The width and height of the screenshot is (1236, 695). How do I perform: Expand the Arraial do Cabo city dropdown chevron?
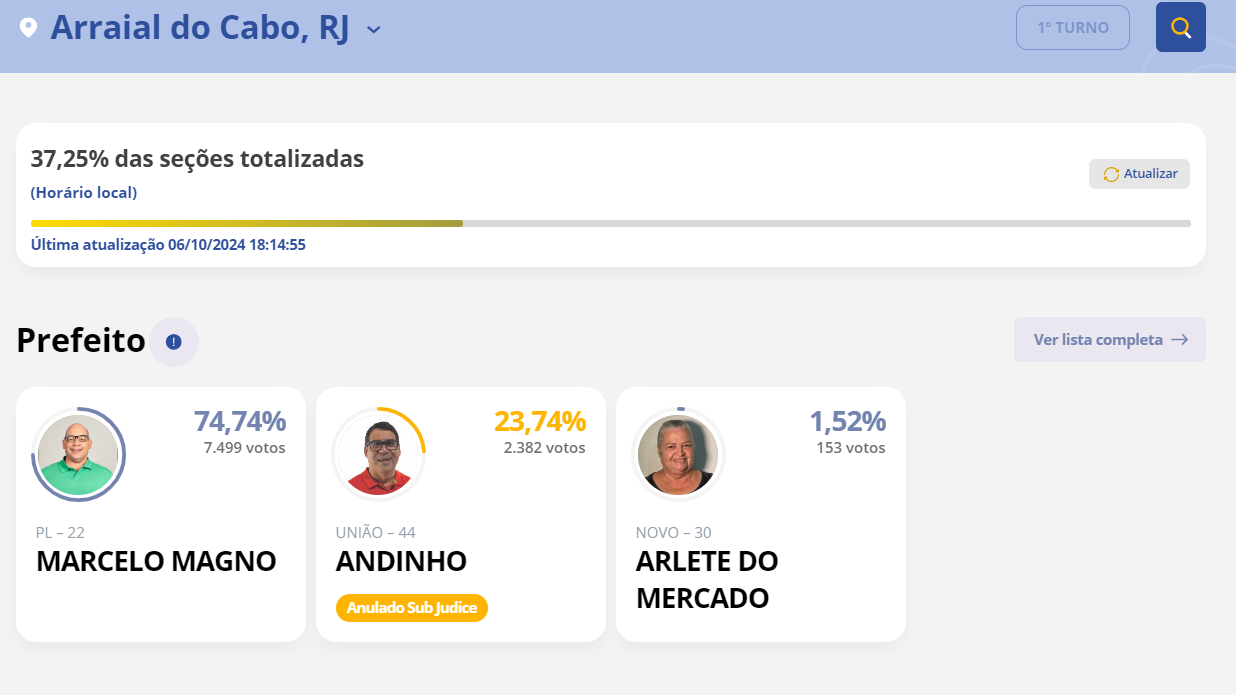pyautogui.click(x=374, y=29)
